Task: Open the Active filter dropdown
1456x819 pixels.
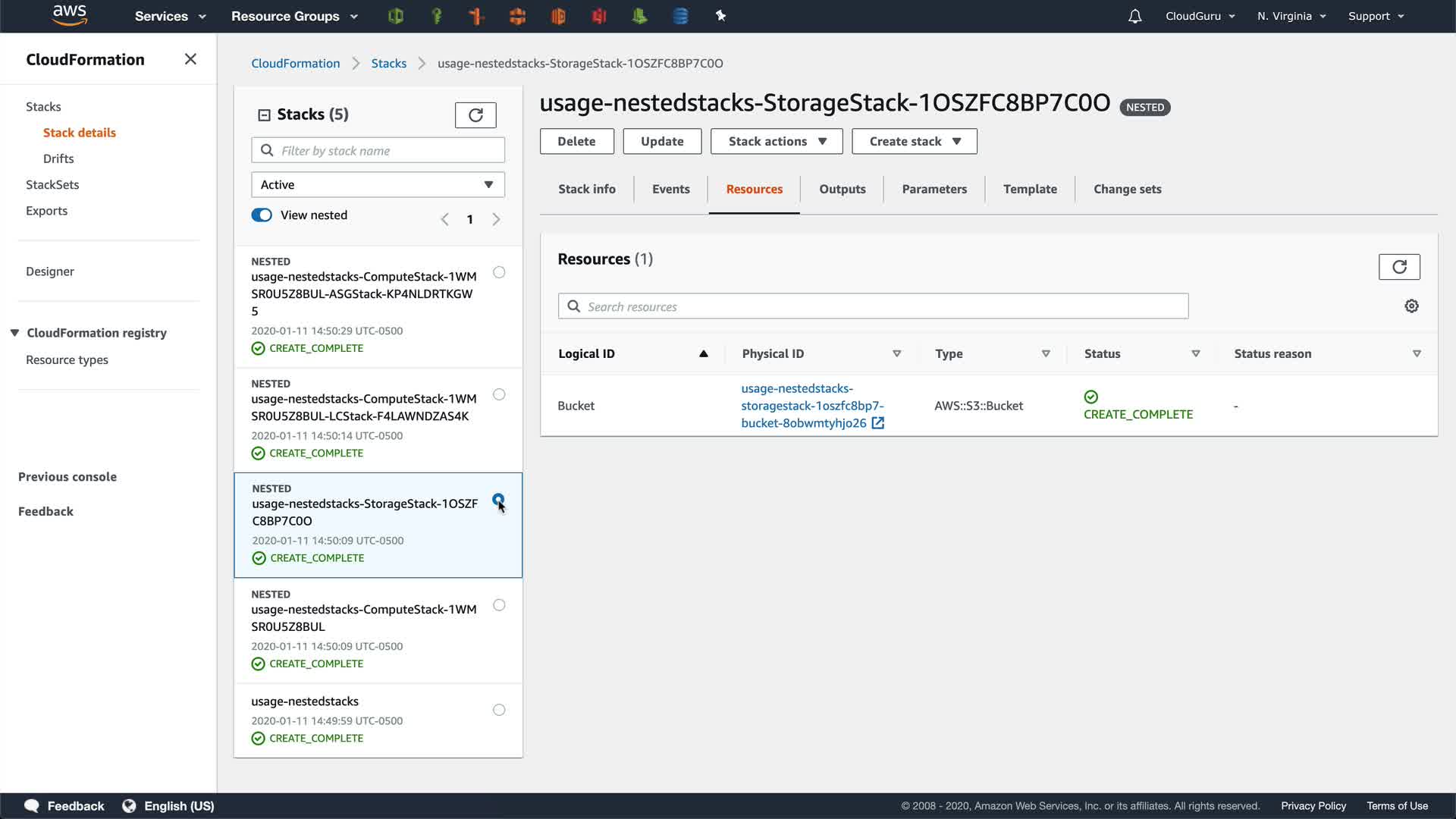Action: 378,185
